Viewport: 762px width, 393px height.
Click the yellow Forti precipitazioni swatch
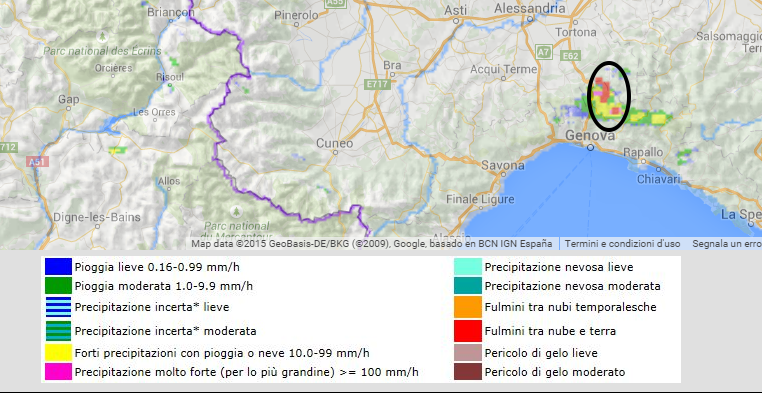tap(58, 353)
